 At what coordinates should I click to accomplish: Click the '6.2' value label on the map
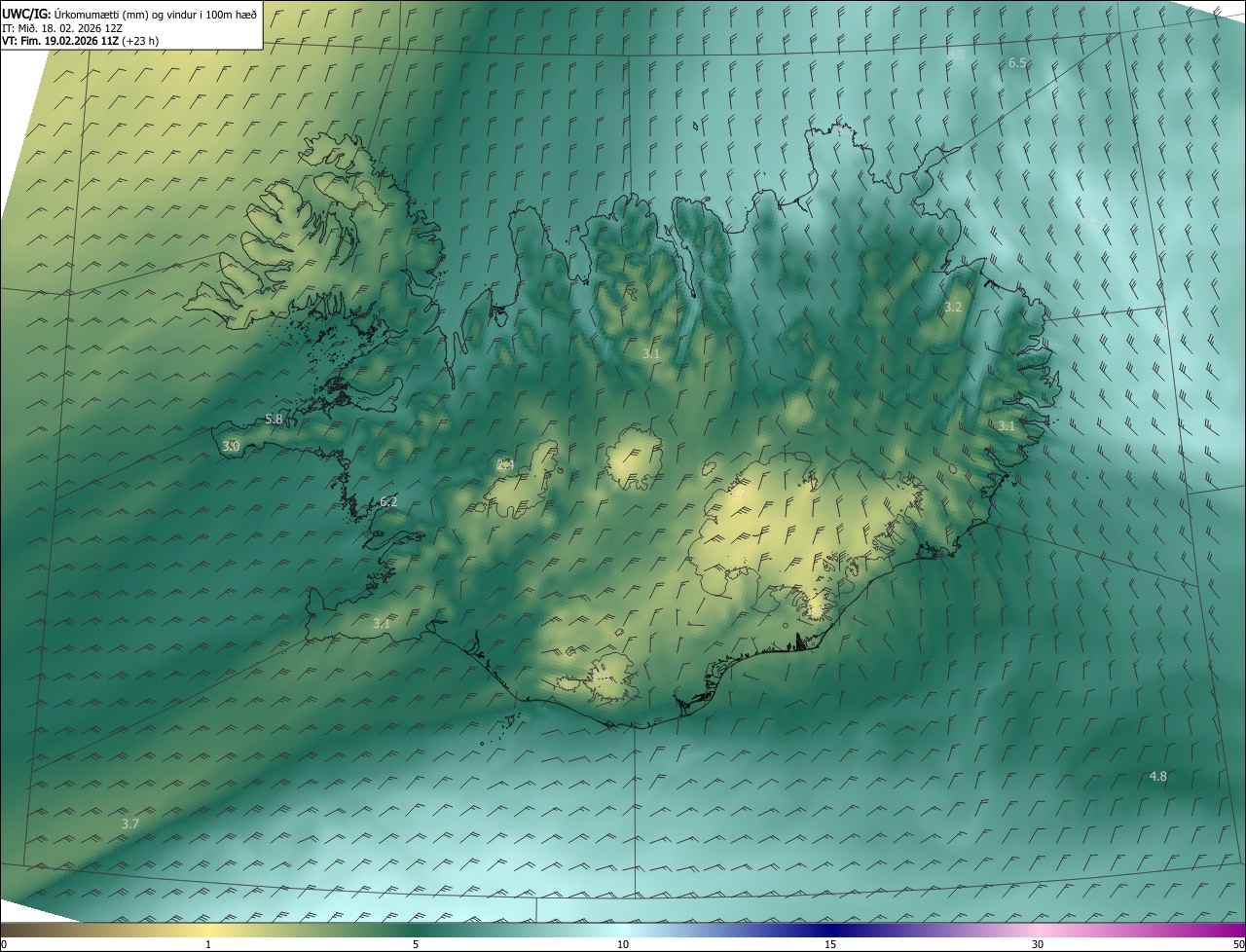pyautogui.click(x=388, y=501)
